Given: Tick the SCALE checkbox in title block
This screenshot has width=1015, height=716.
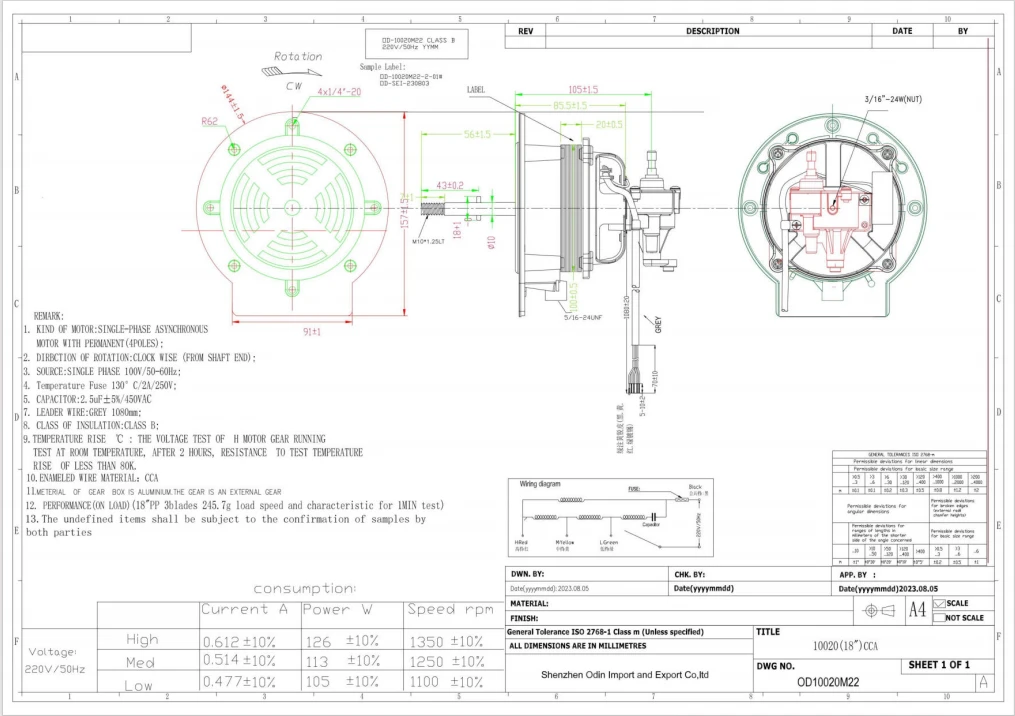Looking at the screenshot, I should [939, 603].
